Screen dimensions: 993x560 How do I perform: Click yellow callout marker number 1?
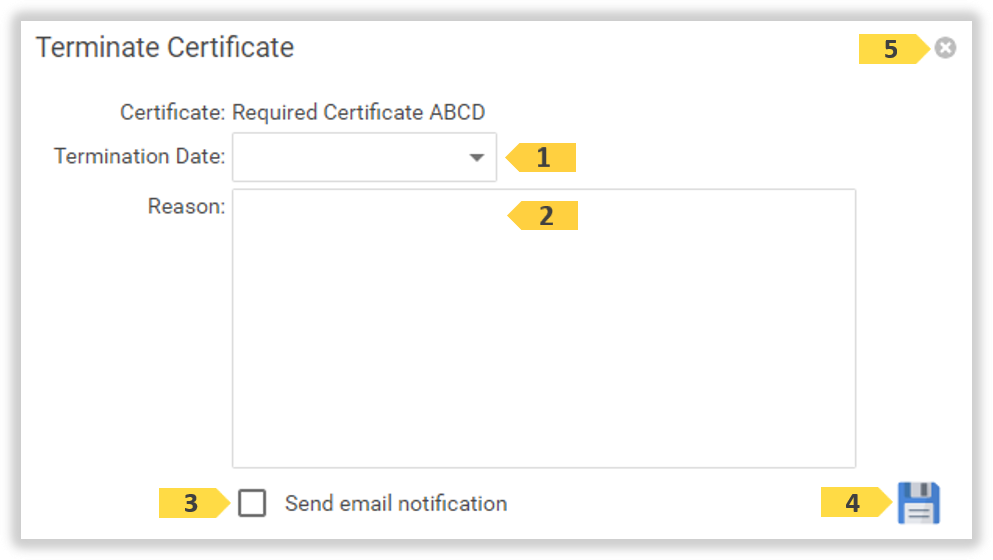point(543,158)
